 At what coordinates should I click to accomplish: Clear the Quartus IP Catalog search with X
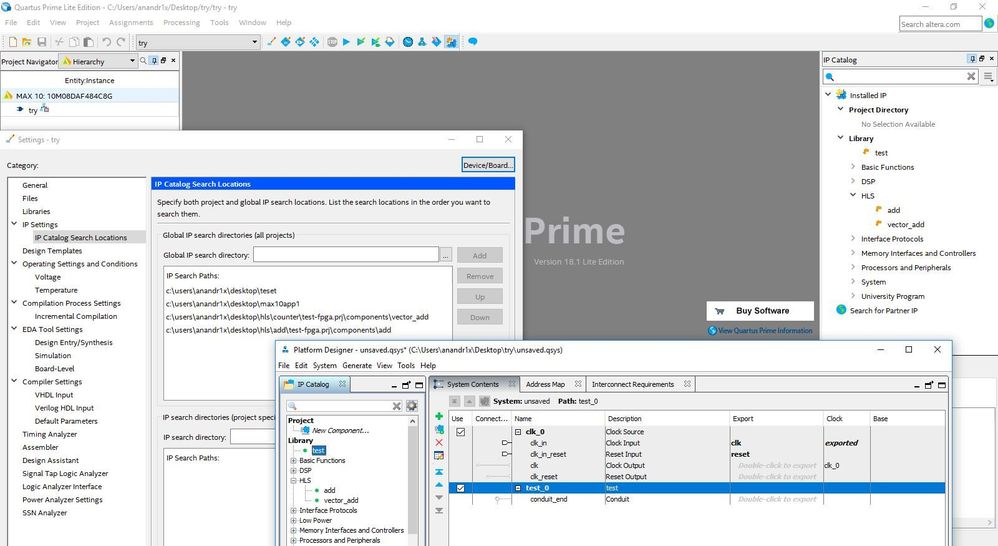point(971,76)
